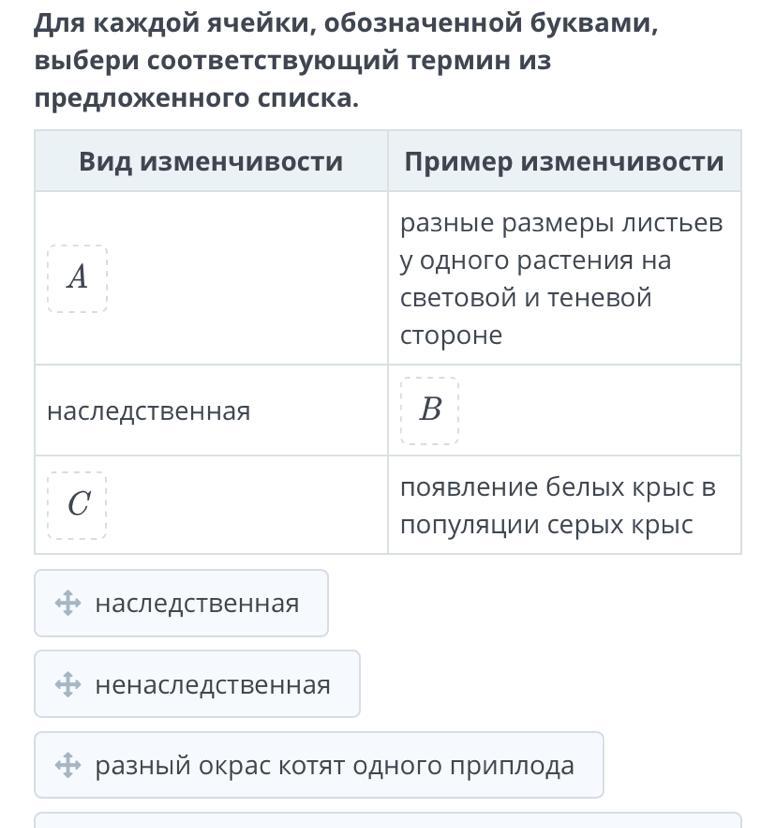Click the move icon on the ненаследственная chip
This screenshot has width=774, height=828.
[68, 684]
